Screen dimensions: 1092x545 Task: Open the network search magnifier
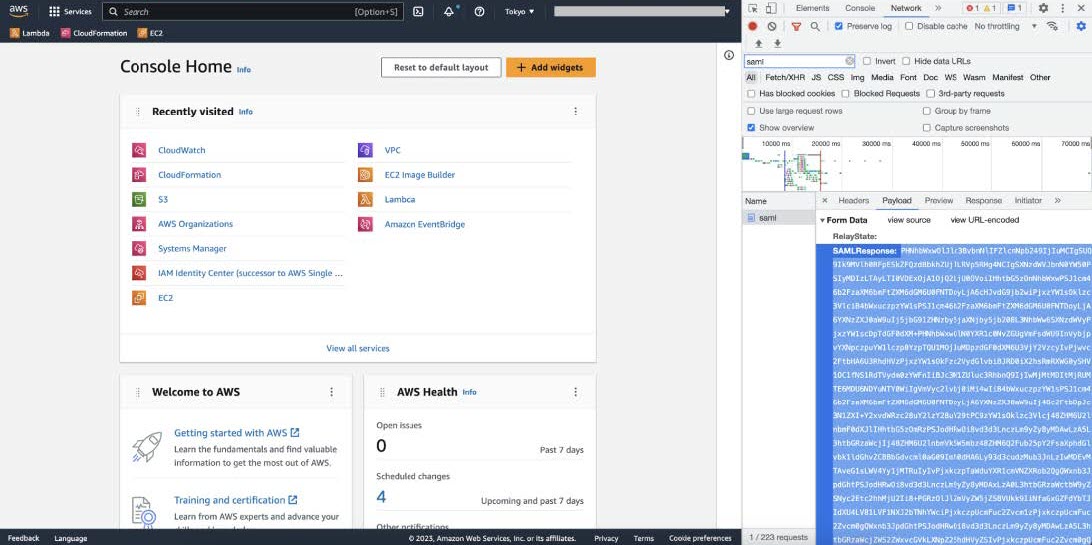click(815, 26)
